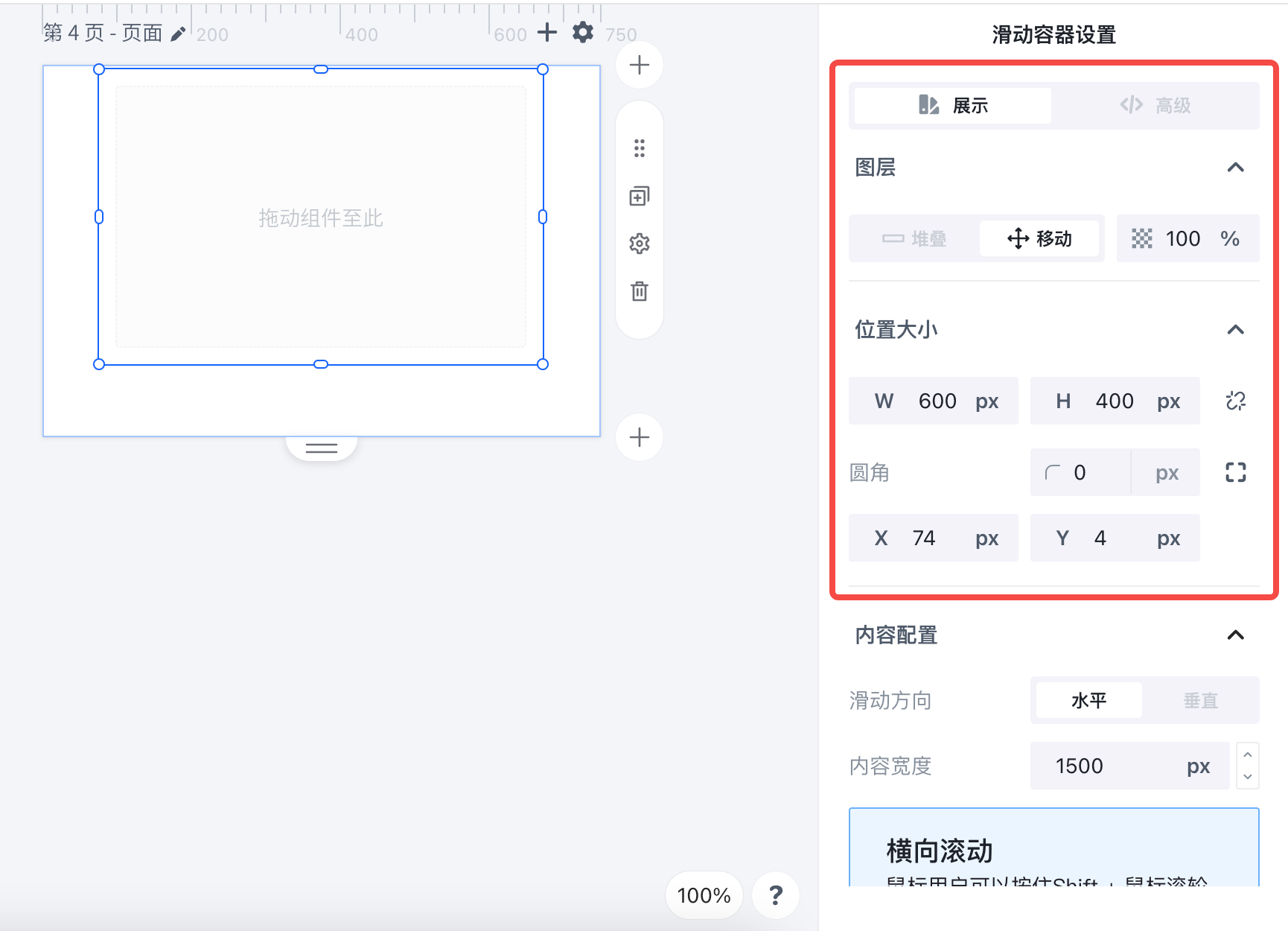
Task: Click the plus icon beside the page title
Action: coord(547,32)
